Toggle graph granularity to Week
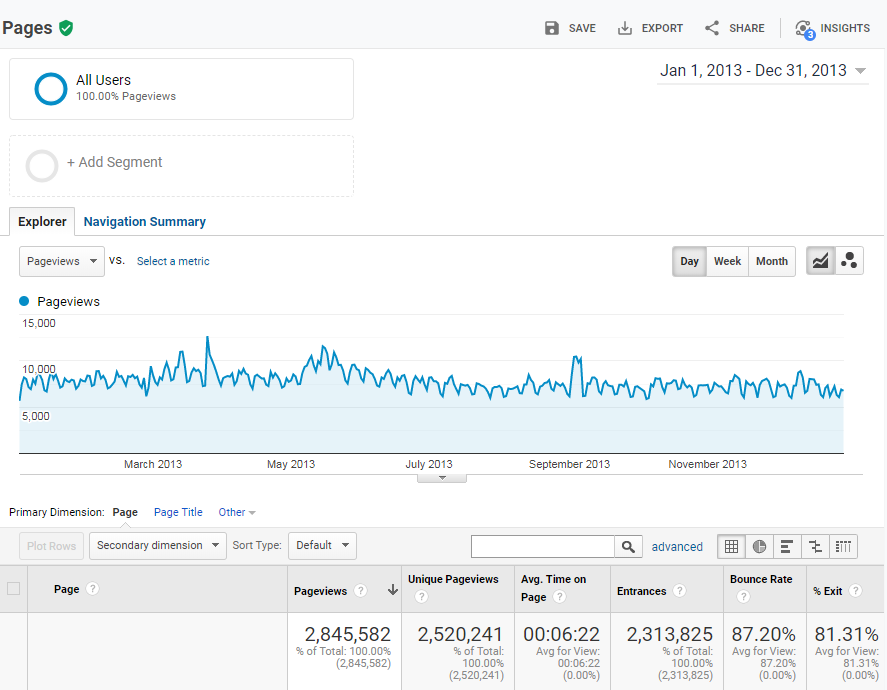This screenshot has height=690, width=887. (x=727, y=261)
